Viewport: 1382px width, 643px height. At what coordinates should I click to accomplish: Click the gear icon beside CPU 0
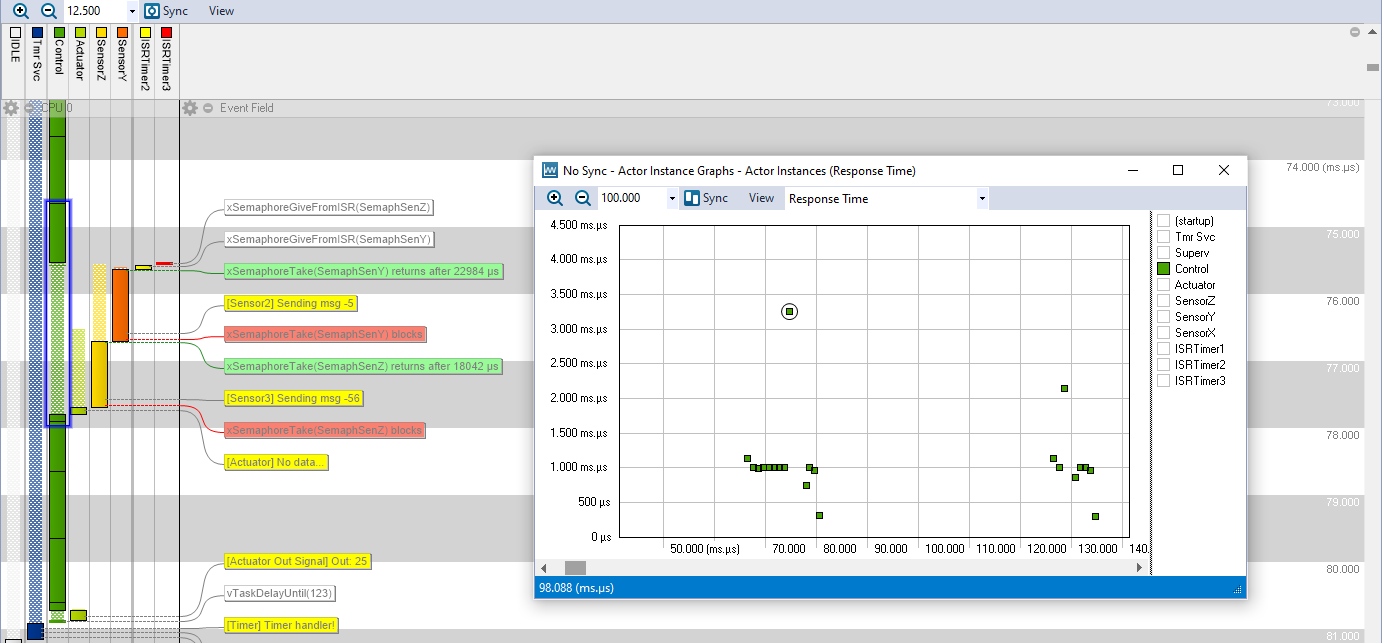11,108
